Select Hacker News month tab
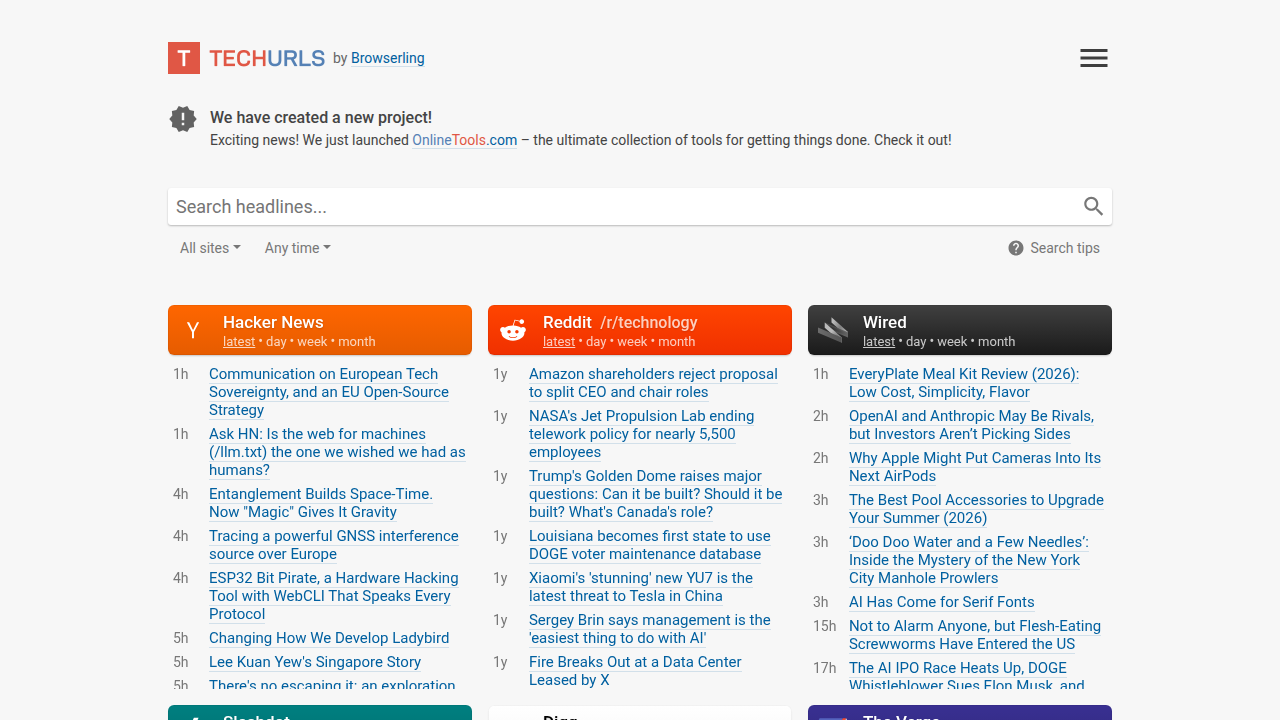 [x=357, y=341]
